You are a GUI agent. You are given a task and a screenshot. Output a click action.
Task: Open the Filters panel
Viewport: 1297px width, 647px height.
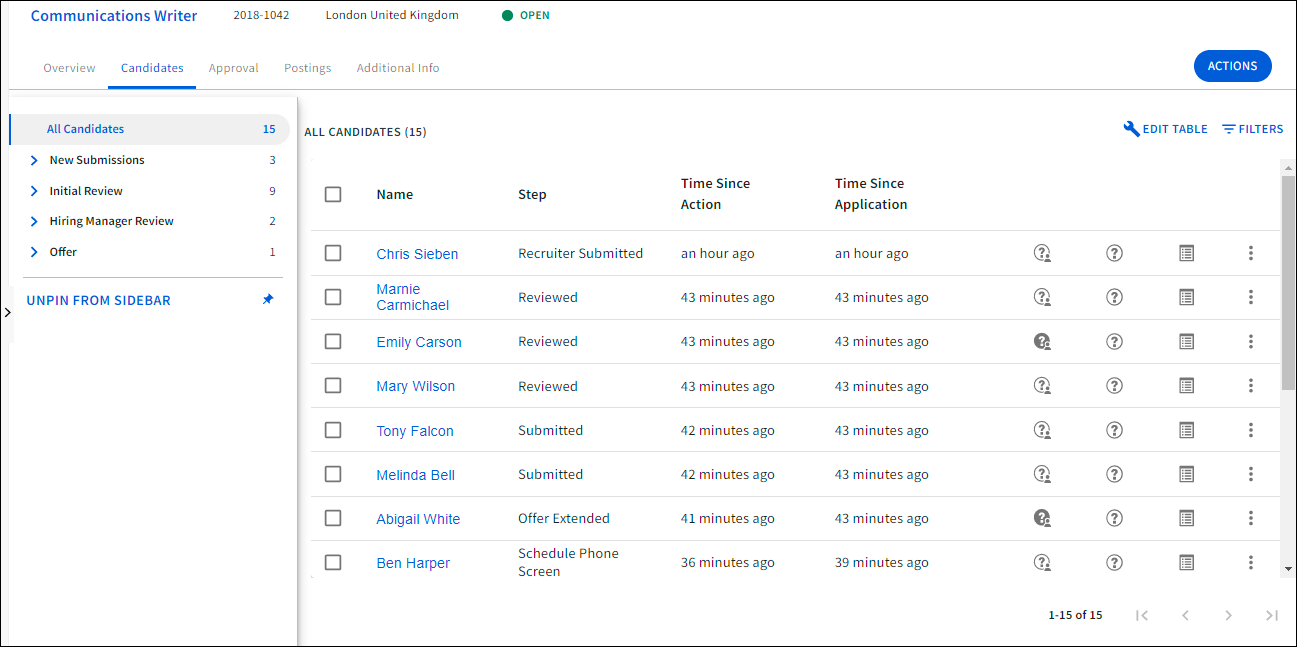[1253, 129]
